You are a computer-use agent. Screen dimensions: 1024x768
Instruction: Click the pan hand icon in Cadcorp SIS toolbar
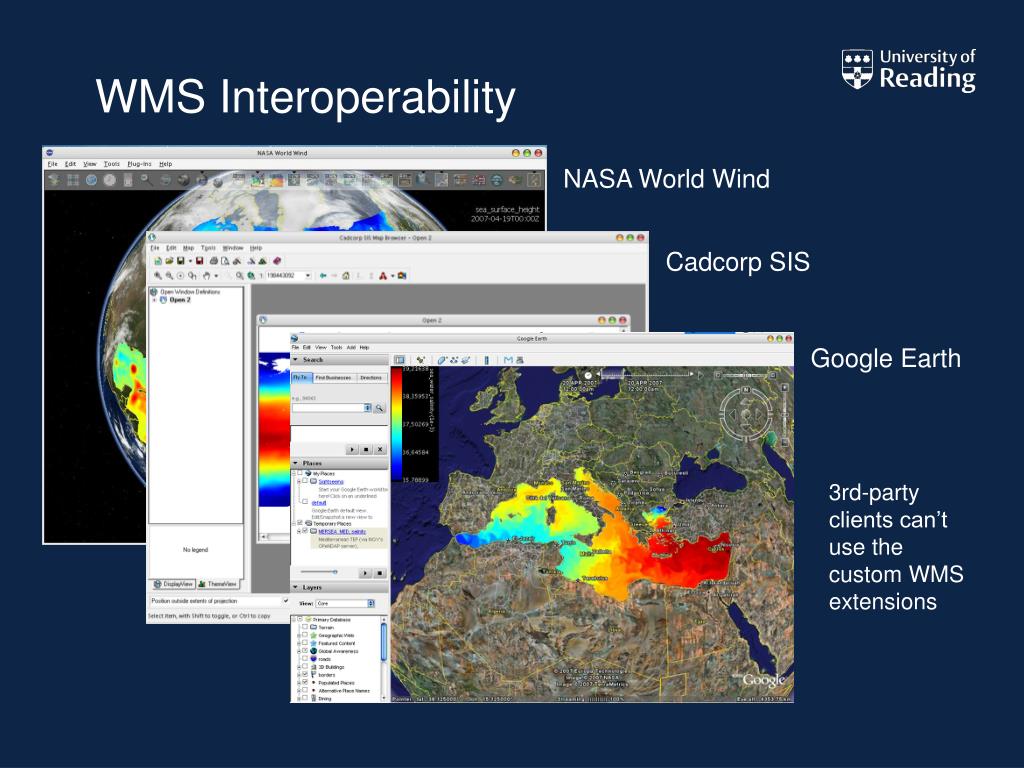pos(206,276)
